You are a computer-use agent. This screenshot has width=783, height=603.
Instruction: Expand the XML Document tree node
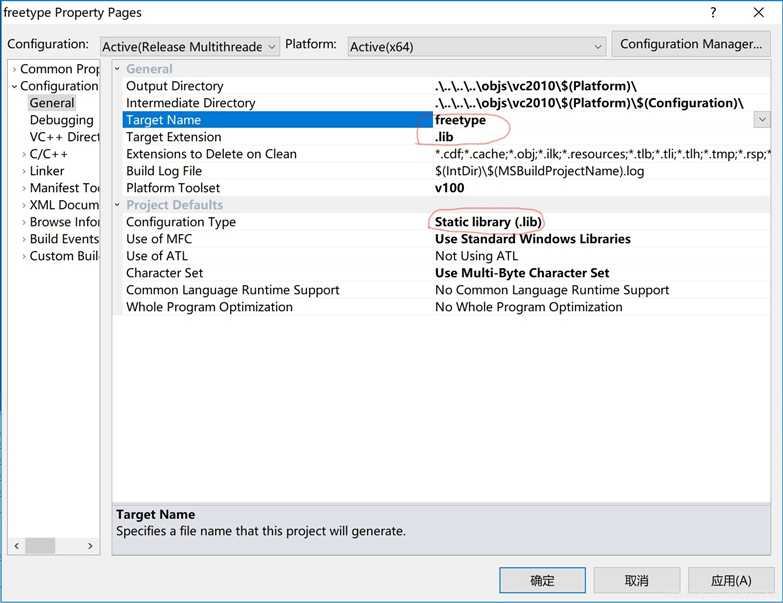[x=24, y=205]
